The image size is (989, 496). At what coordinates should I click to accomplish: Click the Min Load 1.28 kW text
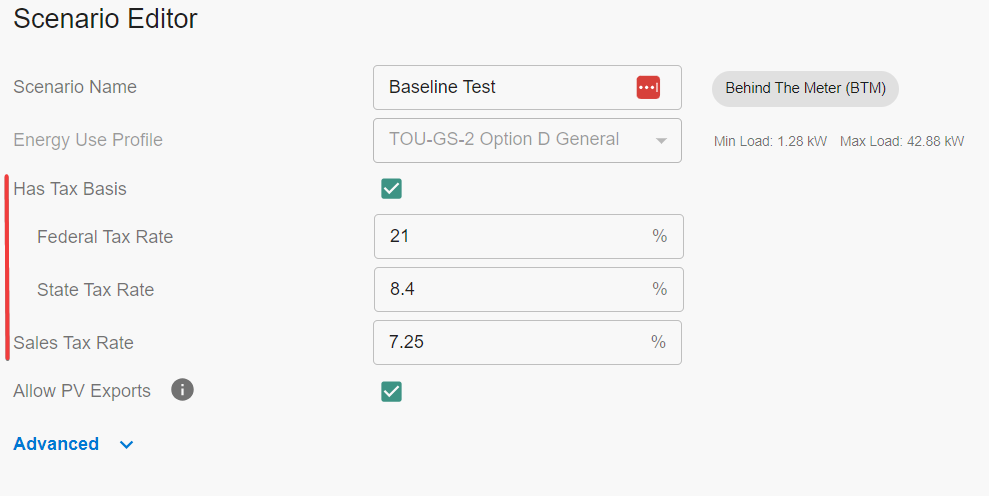tap(770, 142)
